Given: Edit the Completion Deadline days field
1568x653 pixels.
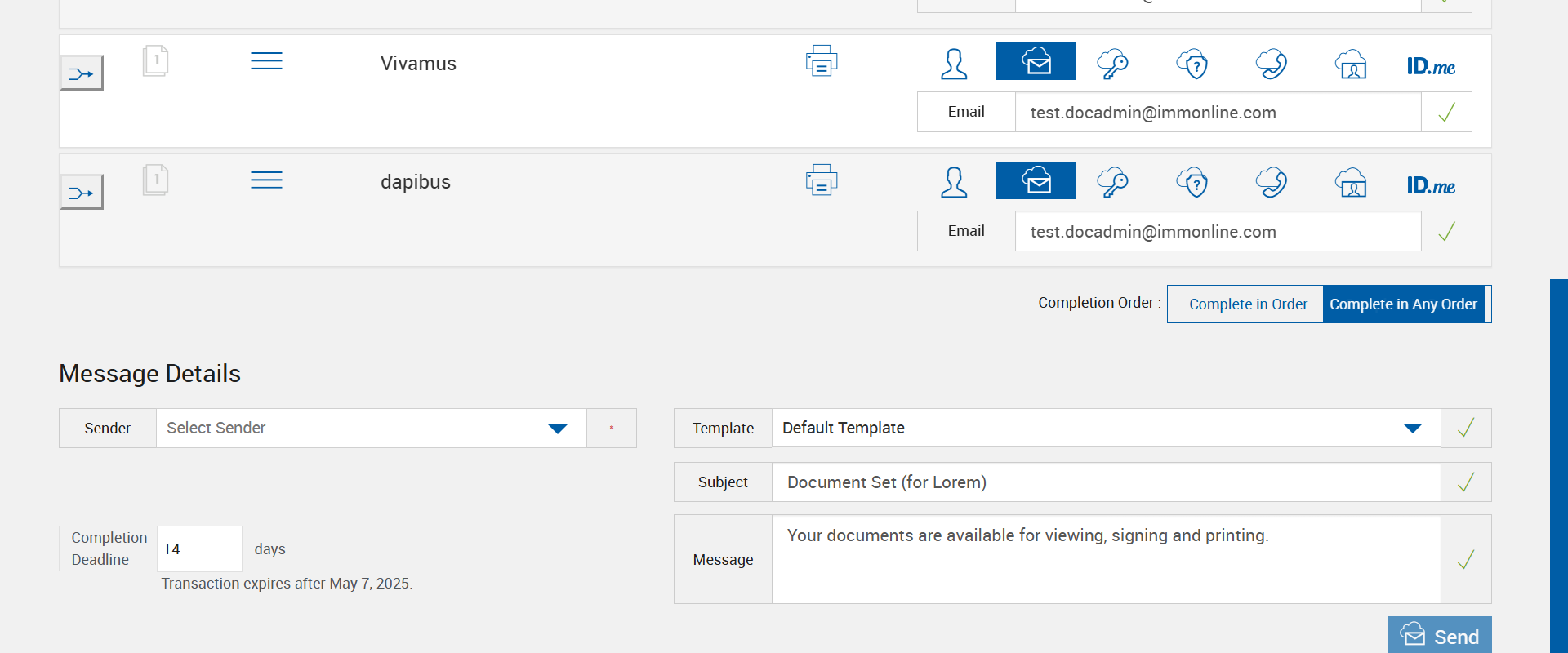Looking at the screenshot, I should click(x=198, y=549).
